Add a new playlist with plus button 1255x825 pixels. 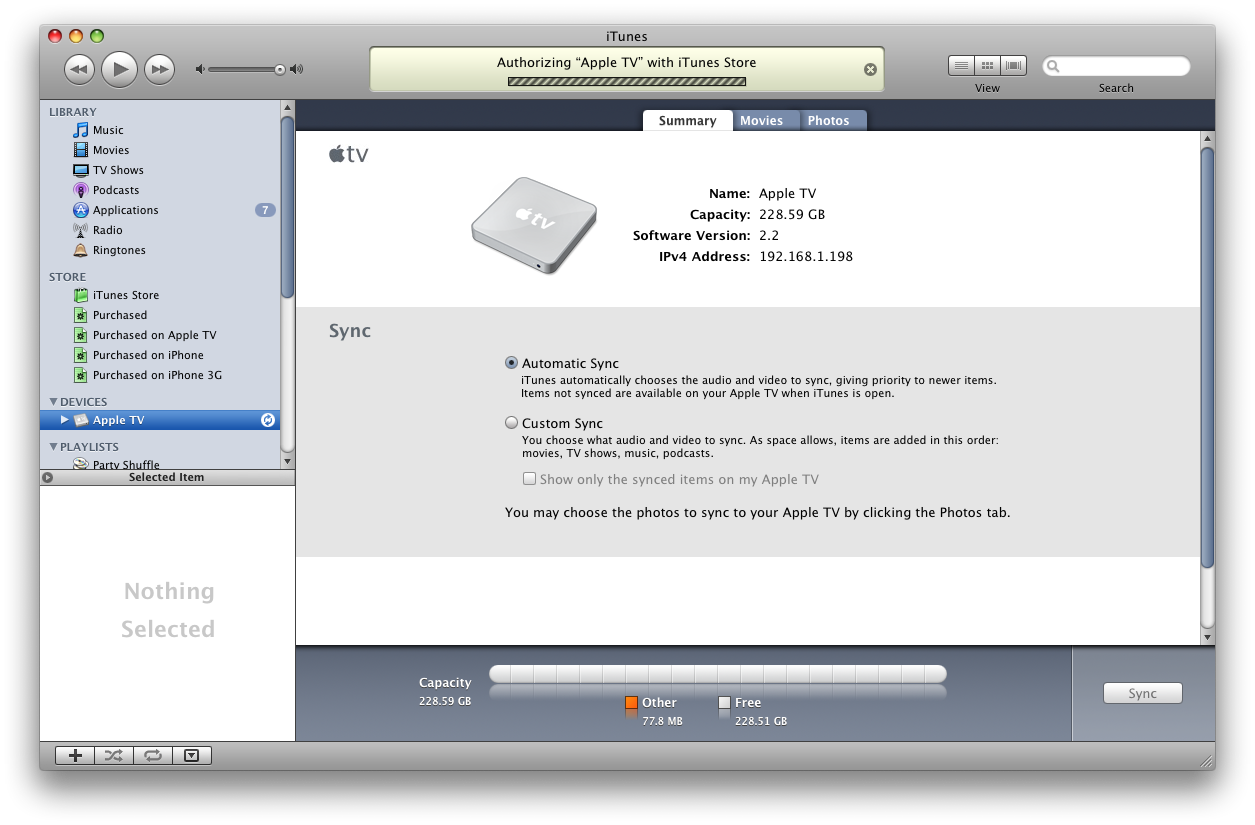click(75, 756)
